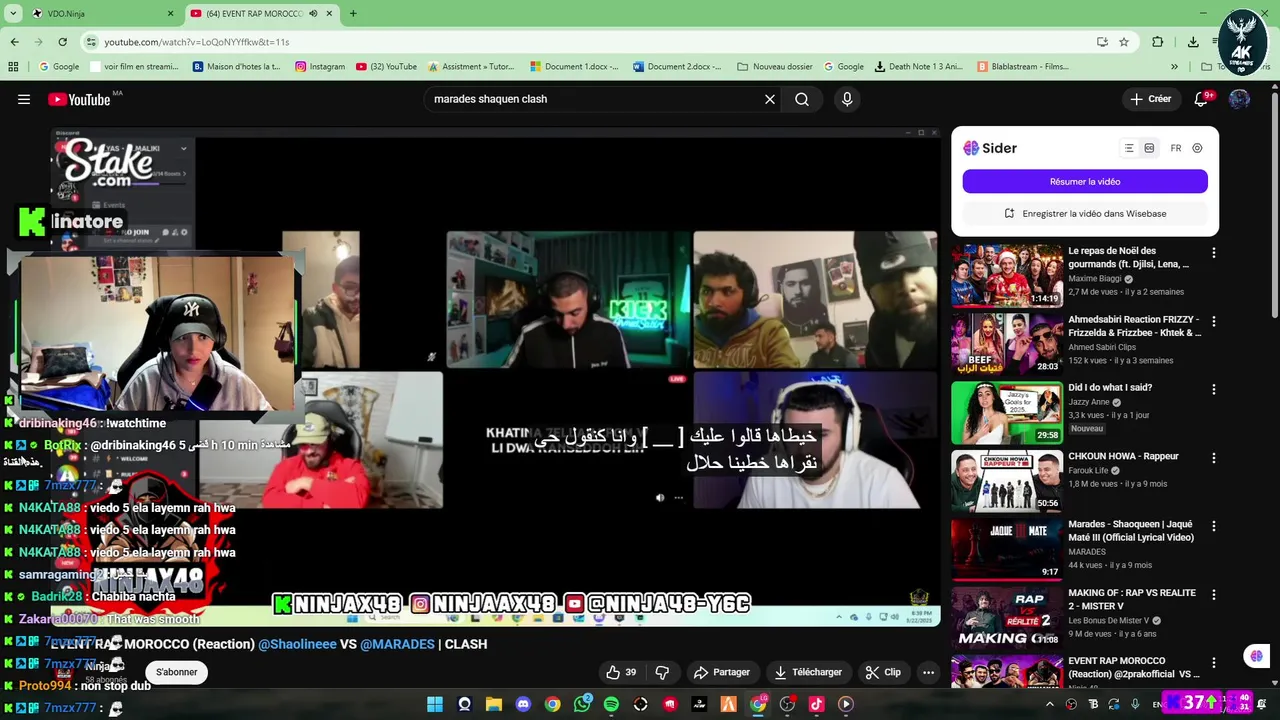The image size is (1280, 720).
Task: Click the Créer button
Action: pyautogui.click(x=1150, y=99)
